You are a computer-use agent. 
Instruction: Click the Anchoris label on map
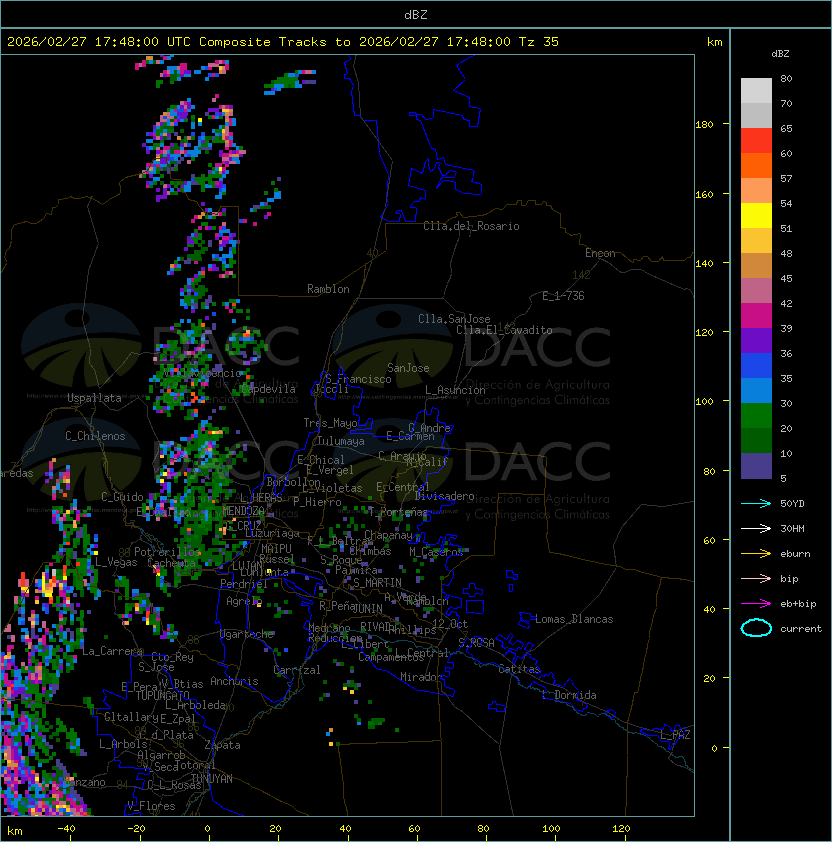pos(234,681)
